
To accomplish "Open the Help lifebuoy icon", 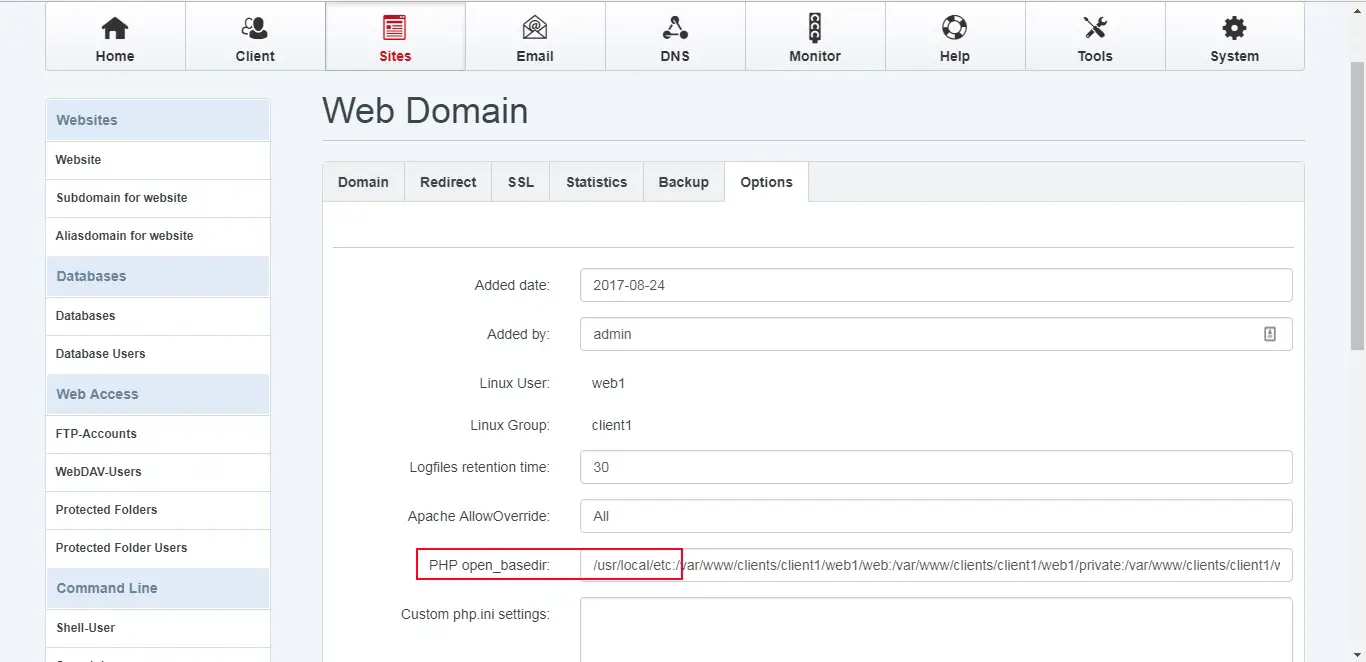I will pos(954,28).
